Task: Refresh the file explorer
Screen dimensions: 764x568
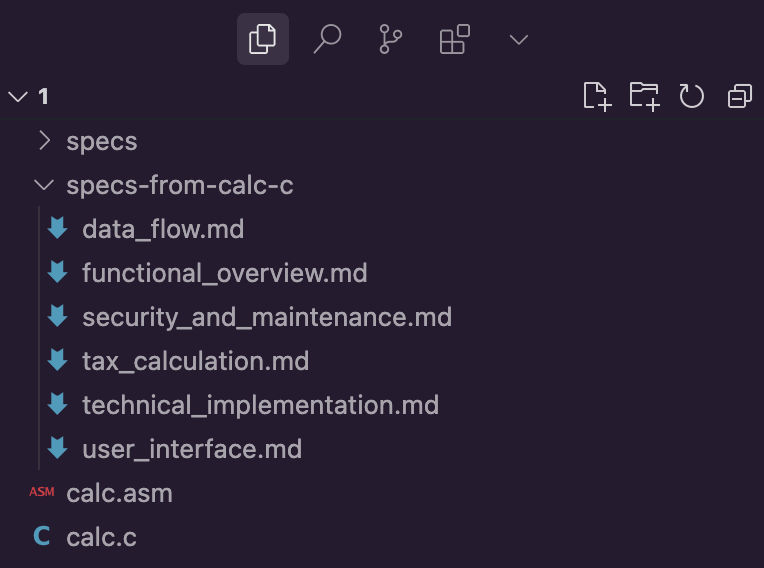Action: click(691, 96)
